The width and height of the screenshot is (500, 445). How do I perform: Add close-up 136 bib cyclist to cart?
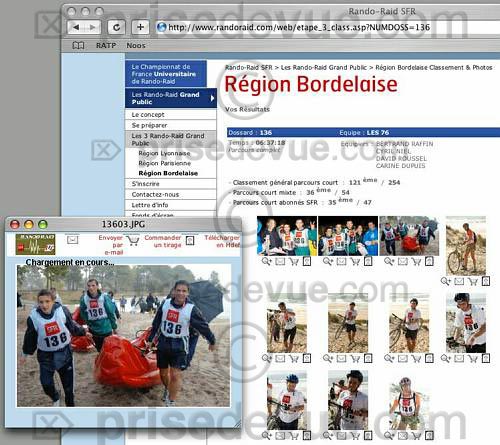[x=473, y=359]
